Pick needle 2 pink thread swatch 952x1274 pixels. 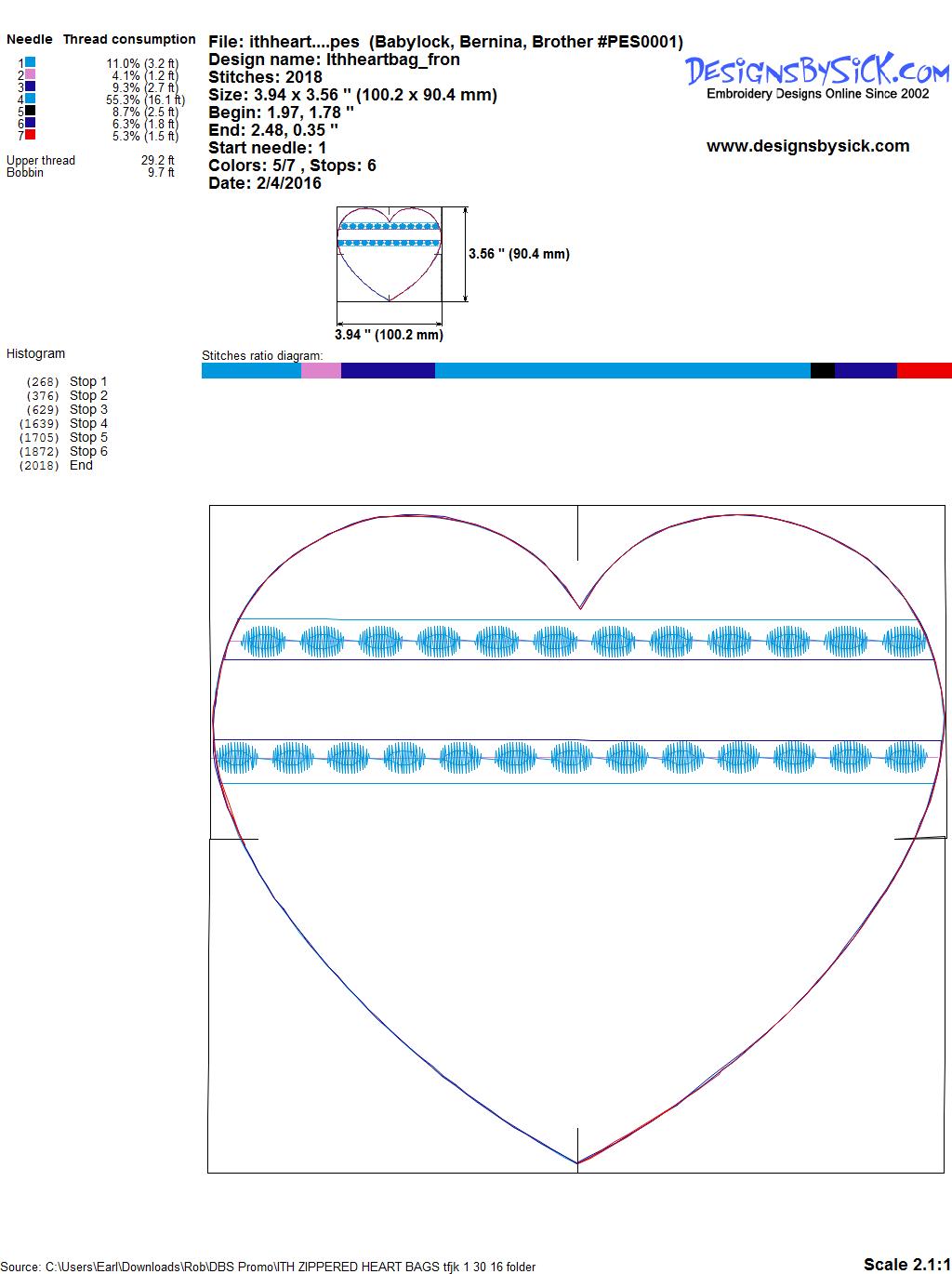(x=30, y=74)
